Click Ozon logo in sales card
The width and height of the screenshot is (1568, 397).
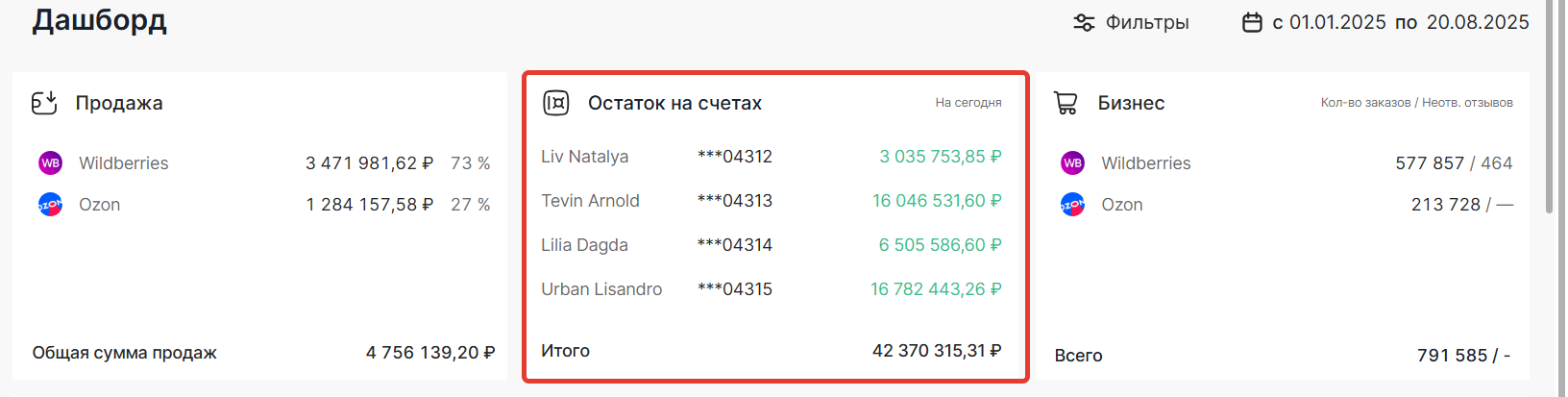point(50,205)
